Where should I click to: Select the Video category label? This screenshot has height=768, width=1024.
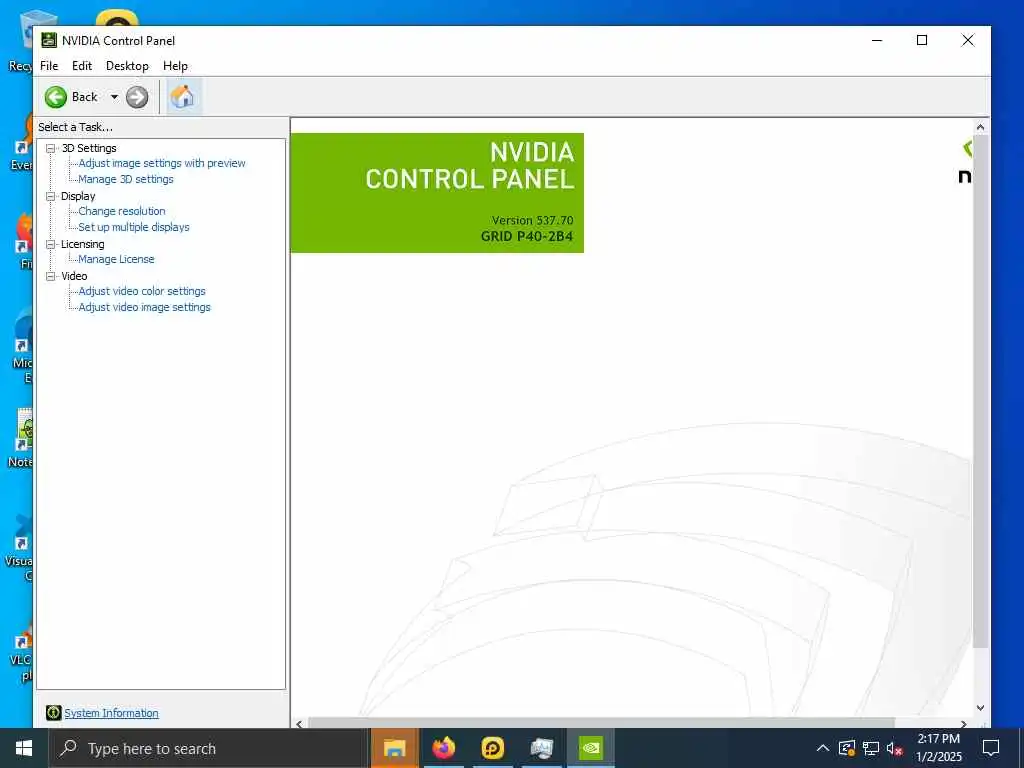coord(74,276)
